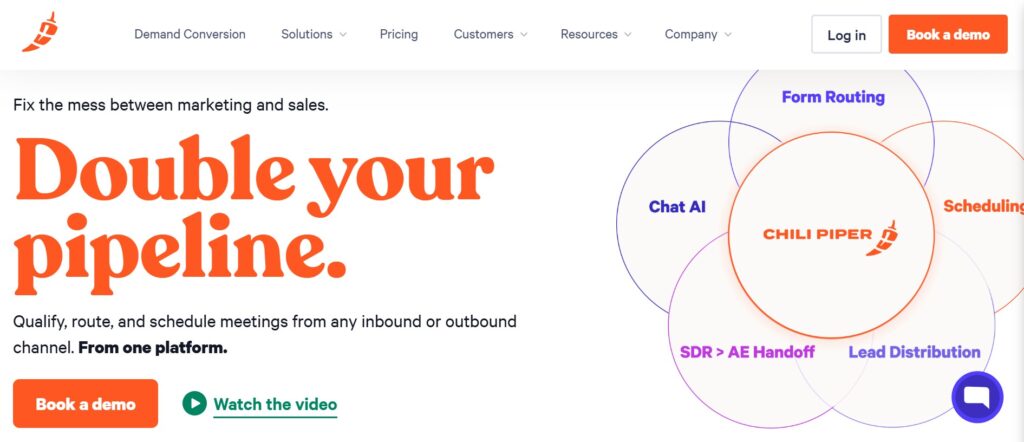Select the SDR > AE Handoff circle

click(x=747, y=352)
